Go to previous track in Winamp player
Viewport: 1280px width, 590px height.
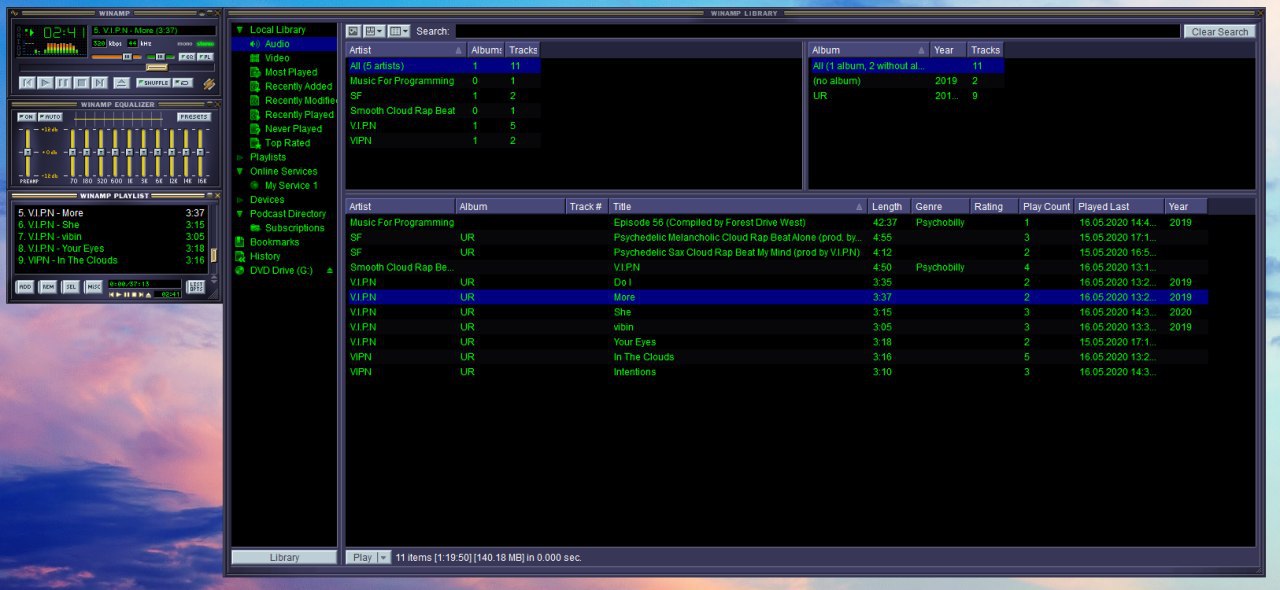point(27,83)
